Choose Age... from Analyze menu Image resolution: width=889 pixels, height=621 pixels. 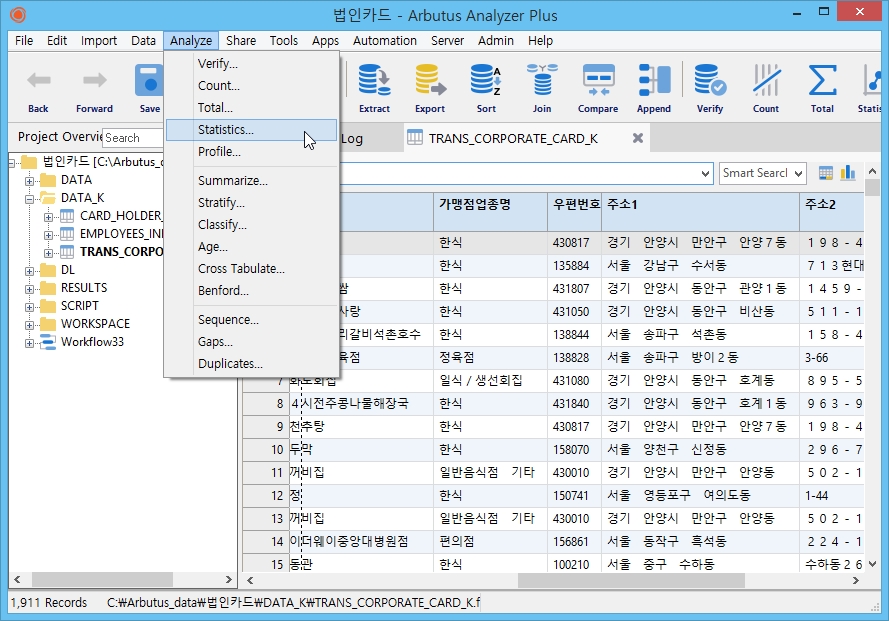(251, 247)
